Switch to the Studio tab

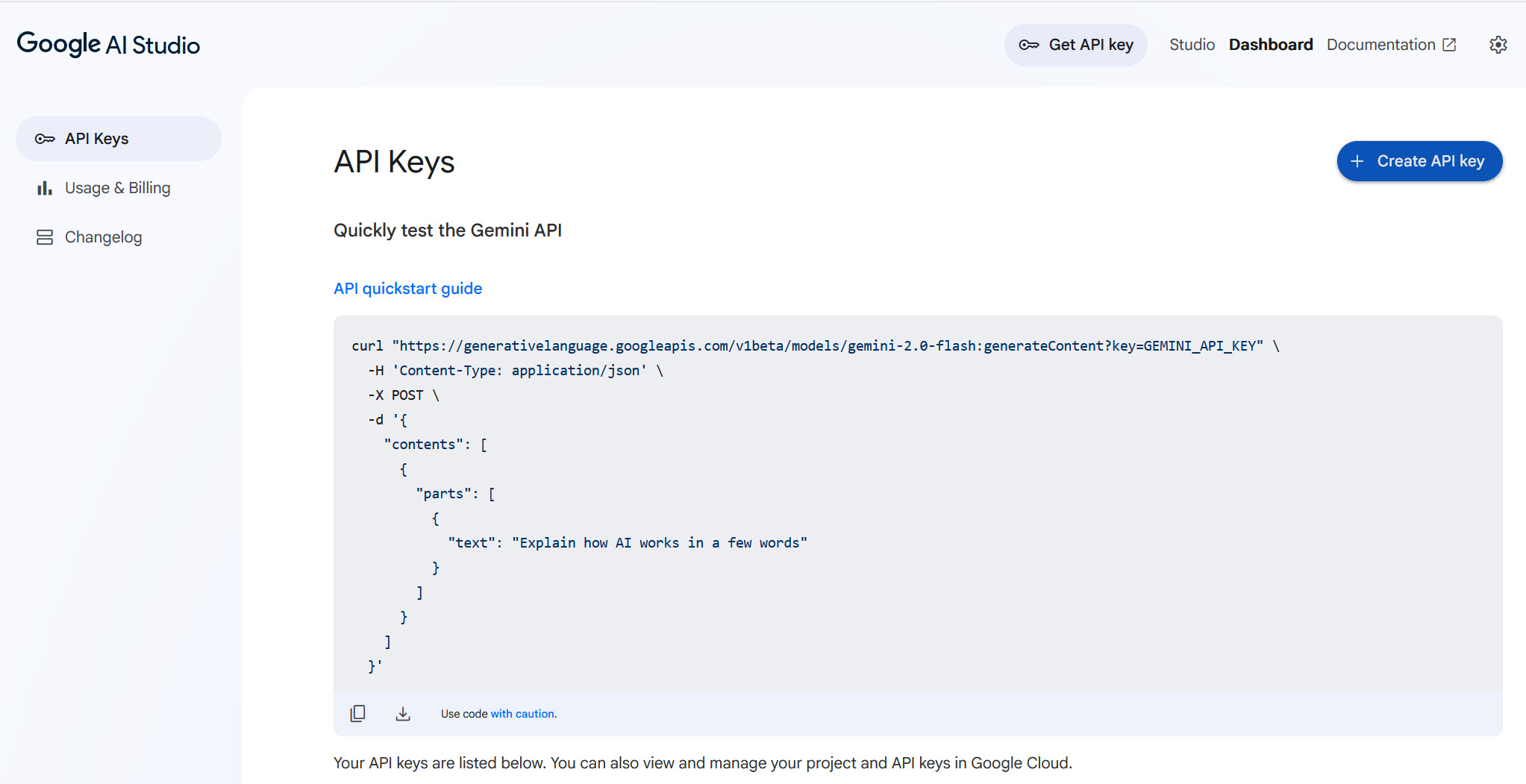(x=1191, y=44)
